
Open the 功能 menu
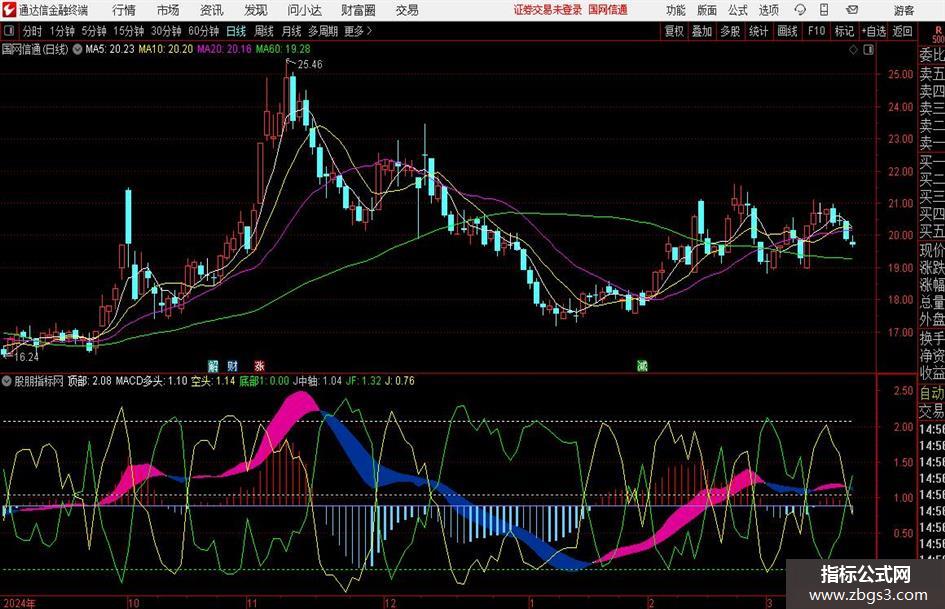coord(676,10)
